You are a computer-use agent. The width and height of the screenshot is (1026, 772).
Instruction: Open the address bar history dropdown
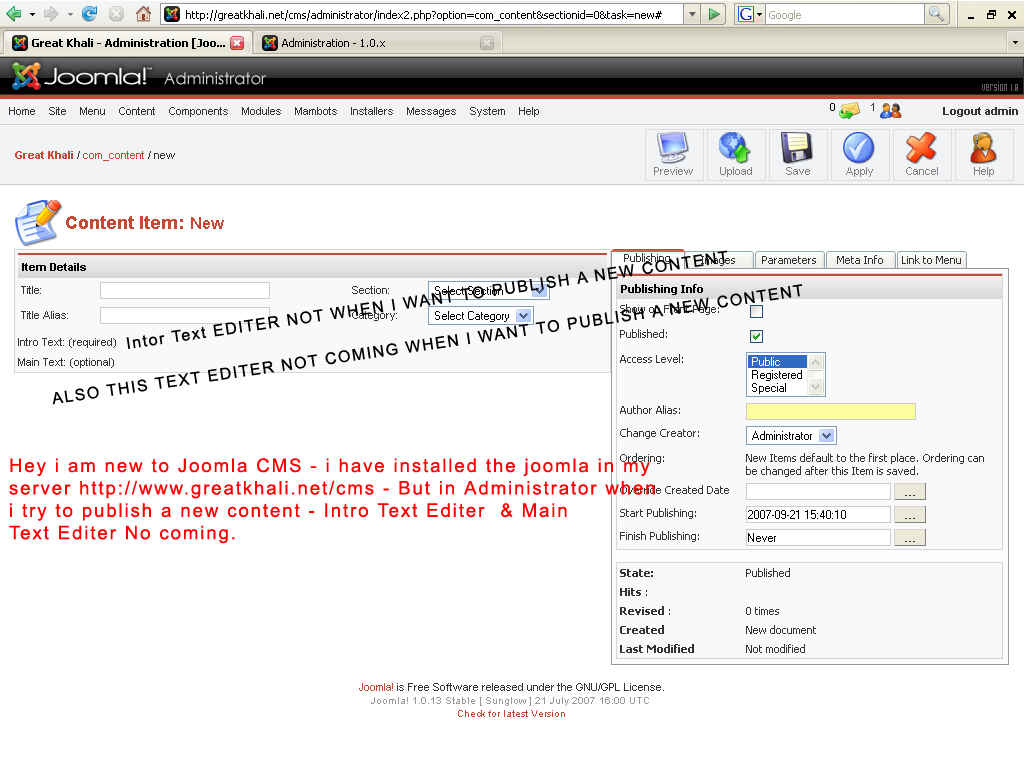point(692,14)
